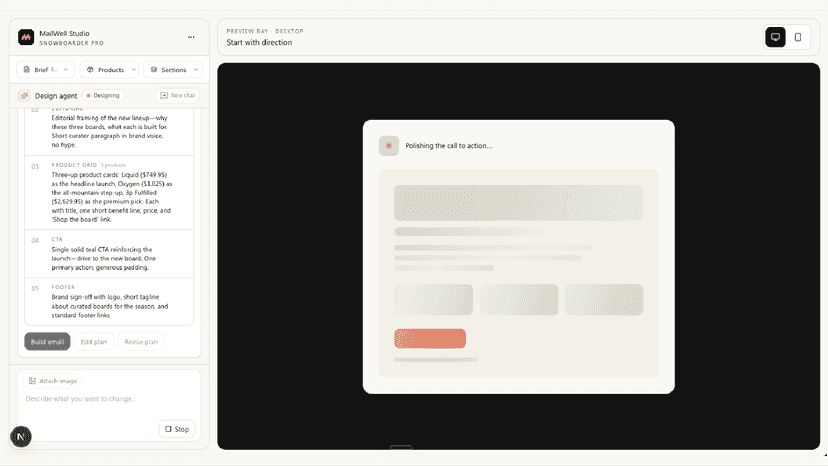Open the three-dot more options menu
Image resolution: width=828 pixels, height=466 pixels.
coord(191,37)
